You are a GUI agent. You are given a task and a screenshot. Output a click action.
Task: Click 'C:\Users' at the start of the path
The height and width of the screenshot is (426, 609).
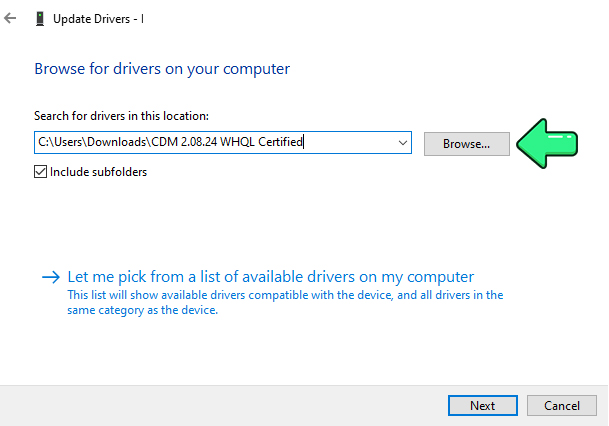(60, 142)
